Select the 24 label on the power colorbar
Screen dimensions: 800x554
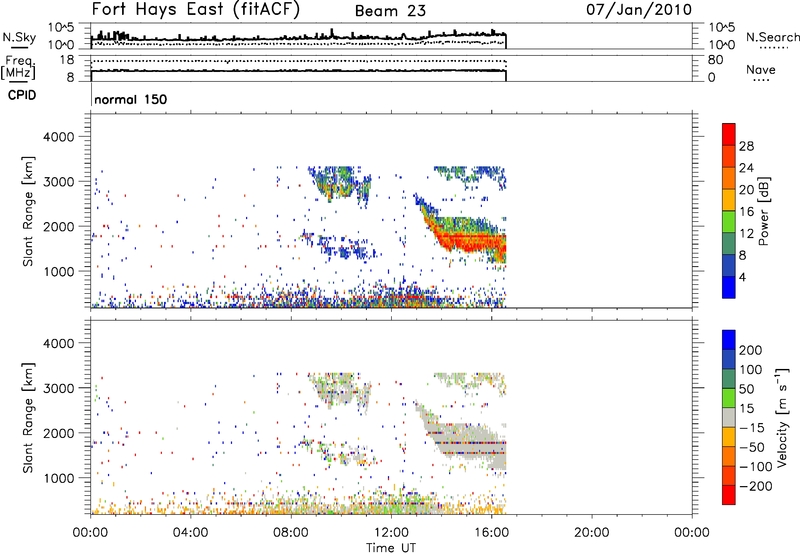(x=746, y=168)
